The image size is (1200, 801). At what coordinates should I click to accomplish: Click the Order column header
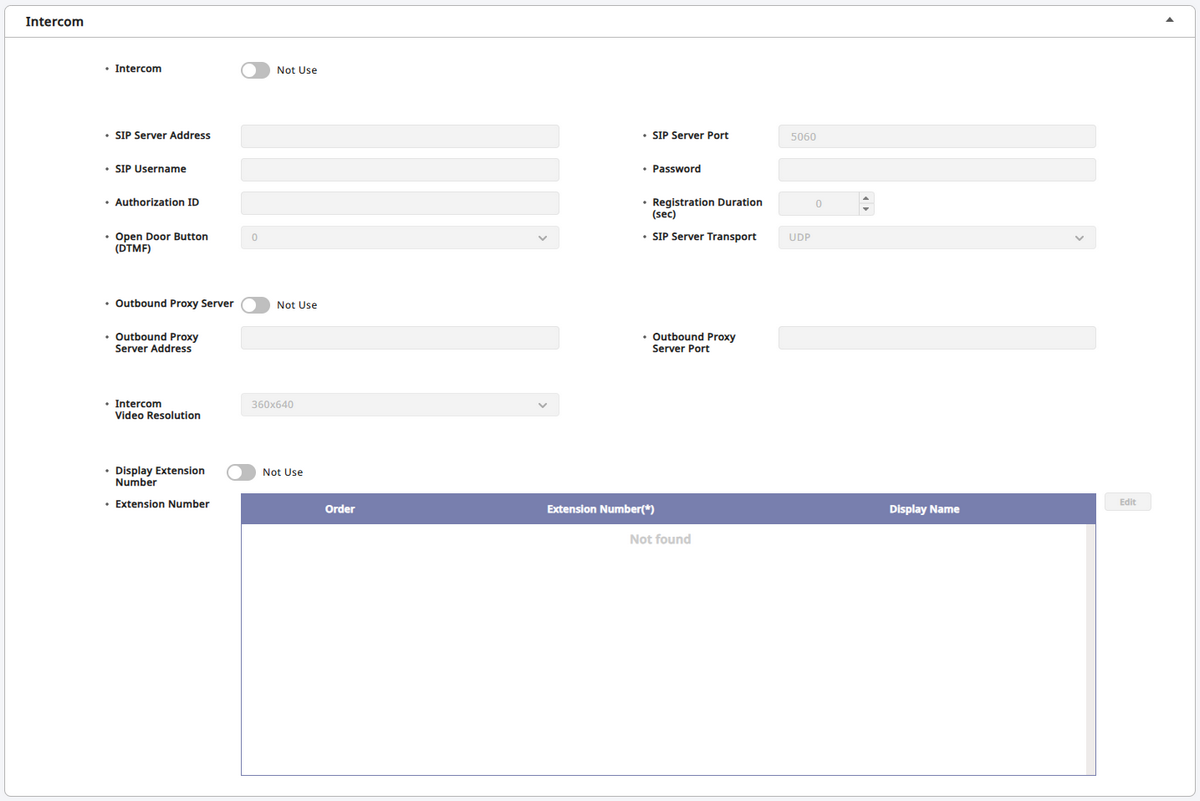click(340, 509)
